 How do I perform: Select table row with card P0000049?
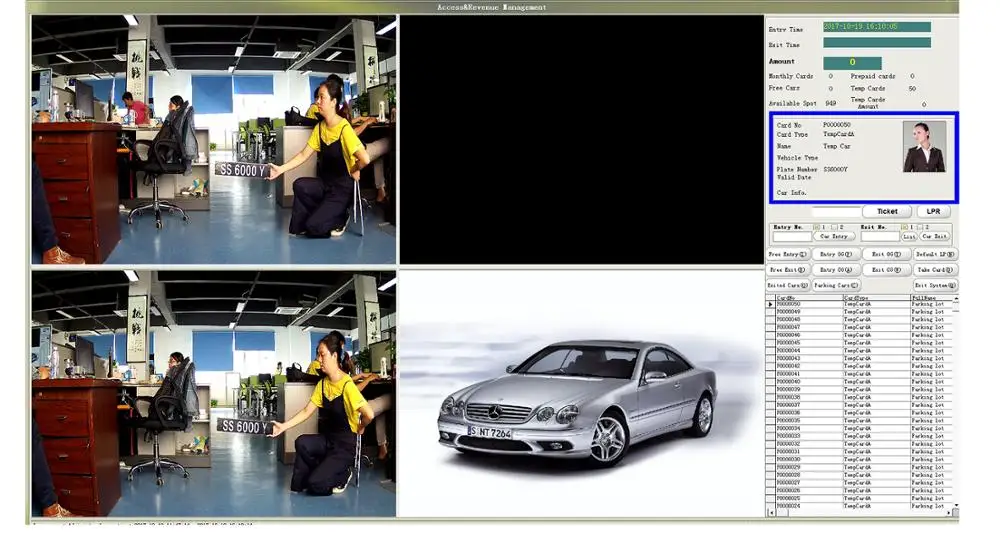[x=860, y=312]
